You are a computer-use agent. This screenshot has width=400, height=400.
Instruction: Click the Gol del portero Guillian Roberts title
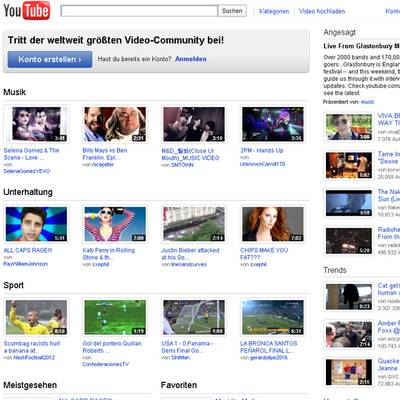[x=112, y=347]
